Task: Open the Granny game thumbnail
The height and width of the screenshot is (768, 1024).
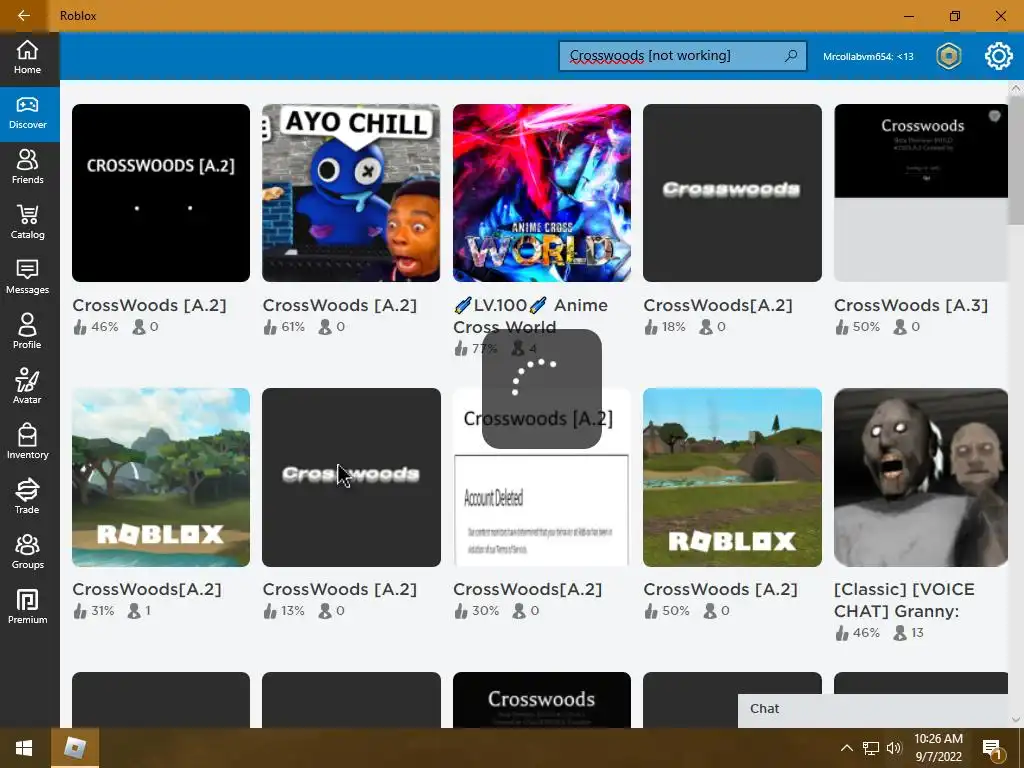Action: click(921, 477)
